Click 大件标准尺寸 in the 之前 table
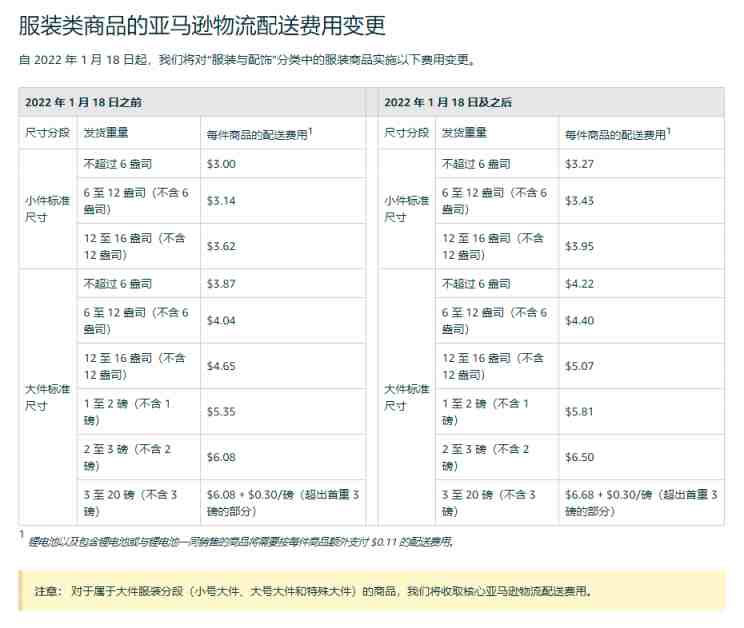Image resolution: width=744 pixels, height=628 pixels. point(47,397)
